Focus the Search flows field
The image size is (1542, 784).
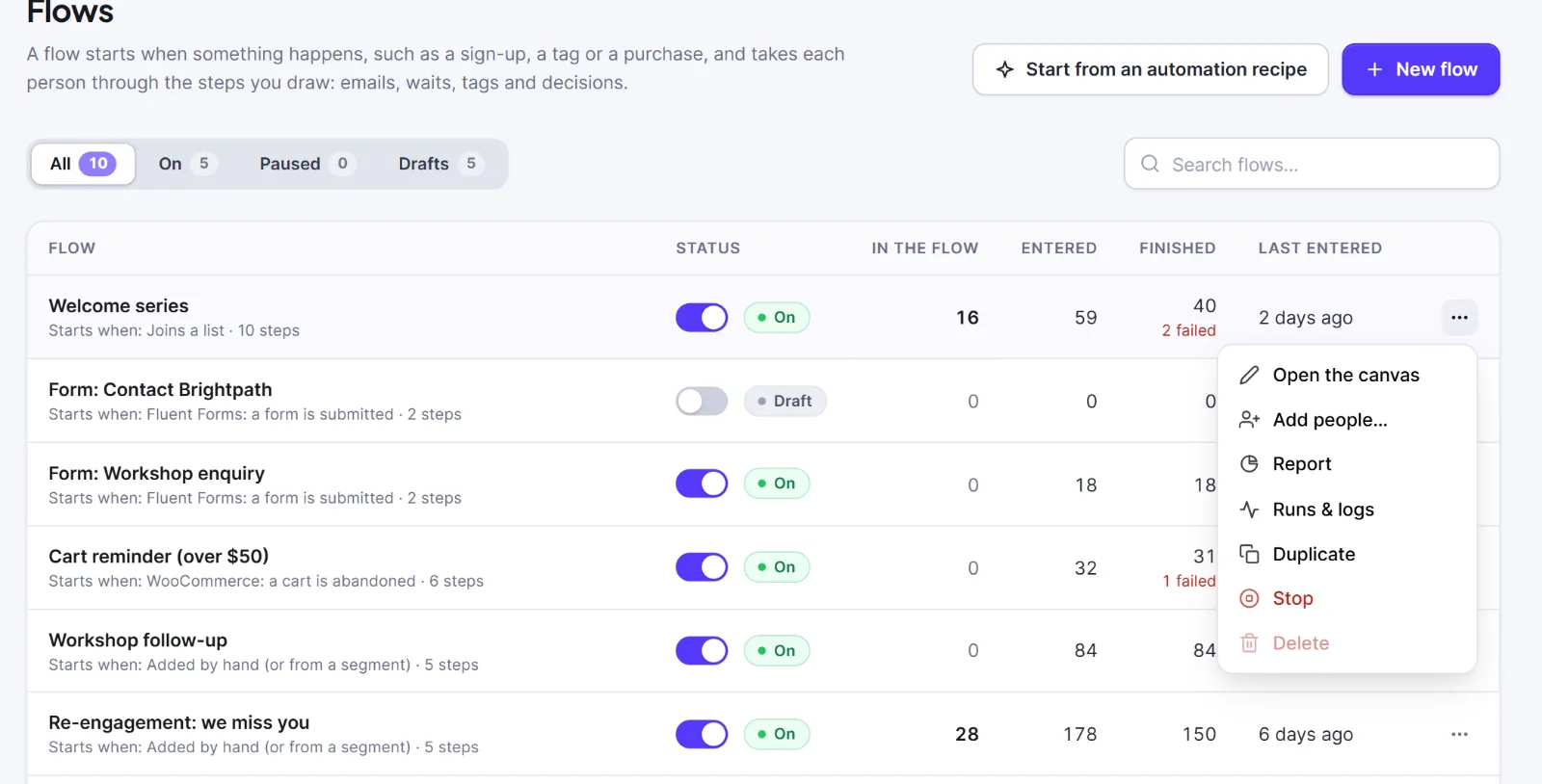(1312, 164)
